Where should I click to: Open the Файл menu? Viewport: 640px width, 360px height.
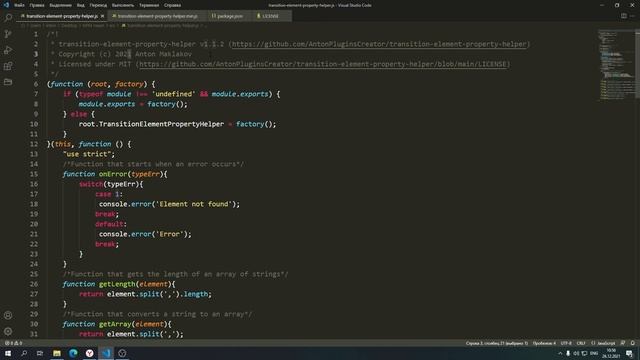click(x=19, y=5)
